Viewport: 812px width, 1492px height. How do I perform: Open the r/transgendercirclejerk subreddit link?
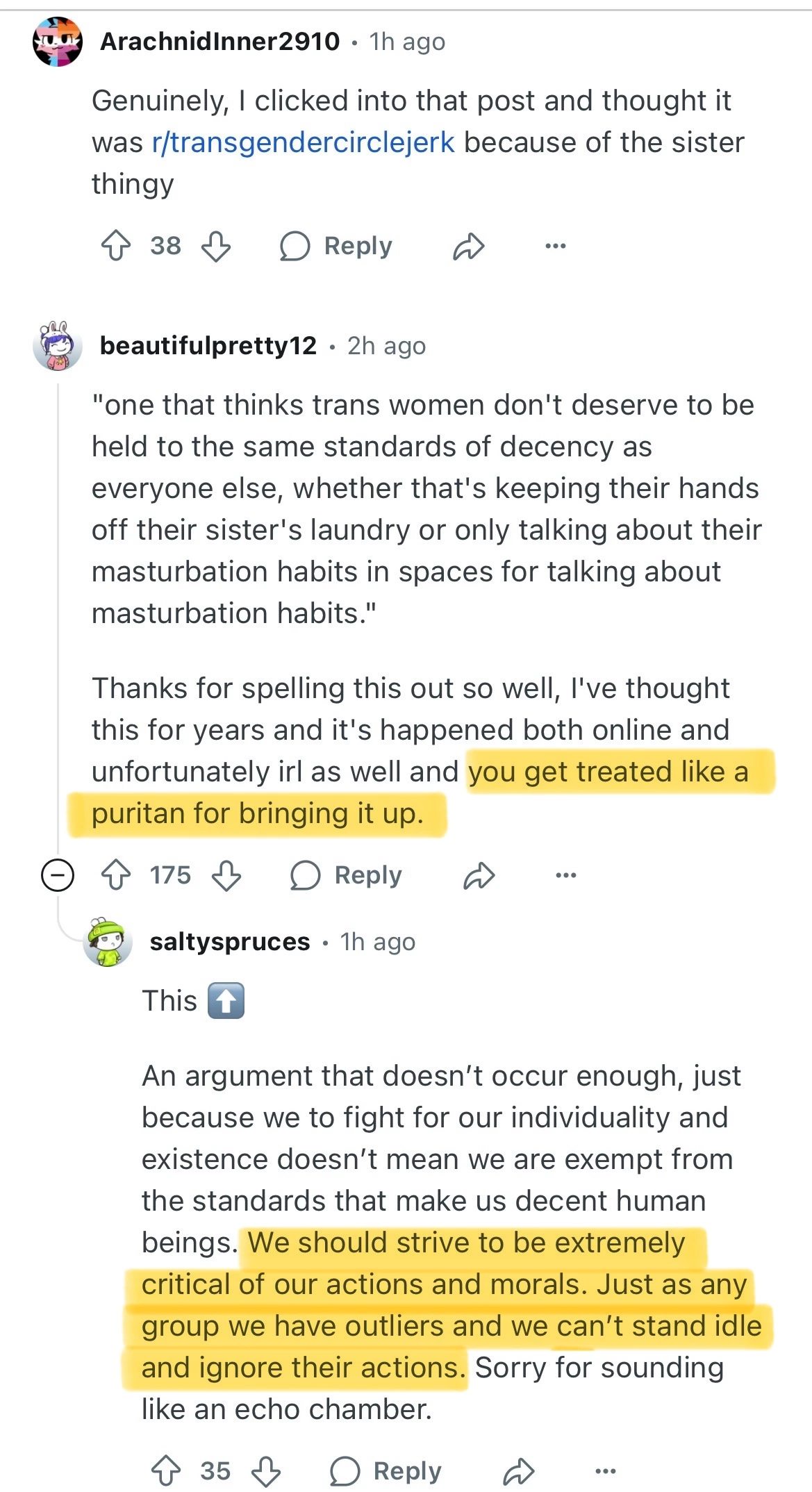coord(303,142)
